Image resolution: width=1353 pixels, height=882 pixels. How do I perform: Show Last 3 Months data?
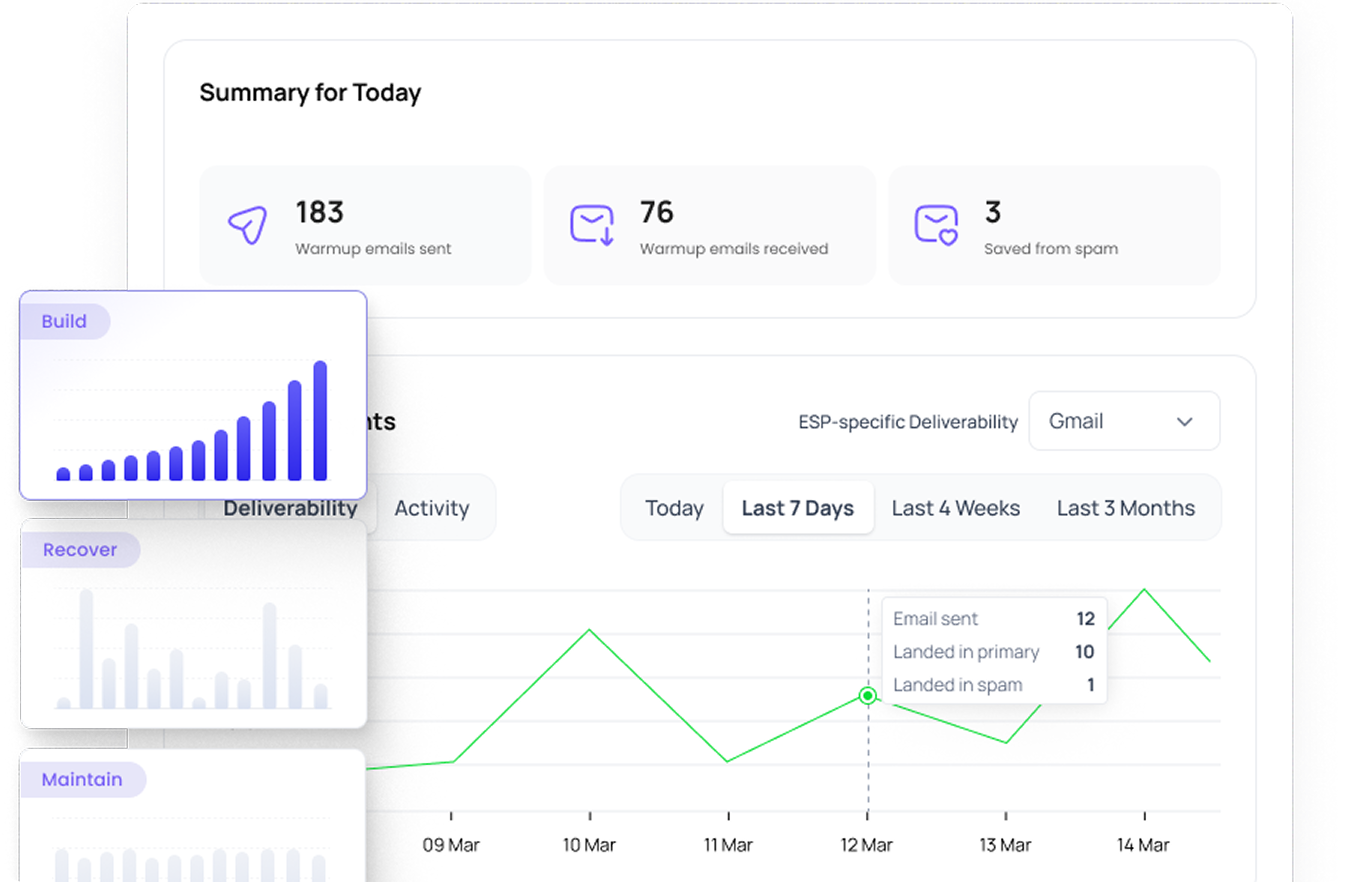[1125, 508]
